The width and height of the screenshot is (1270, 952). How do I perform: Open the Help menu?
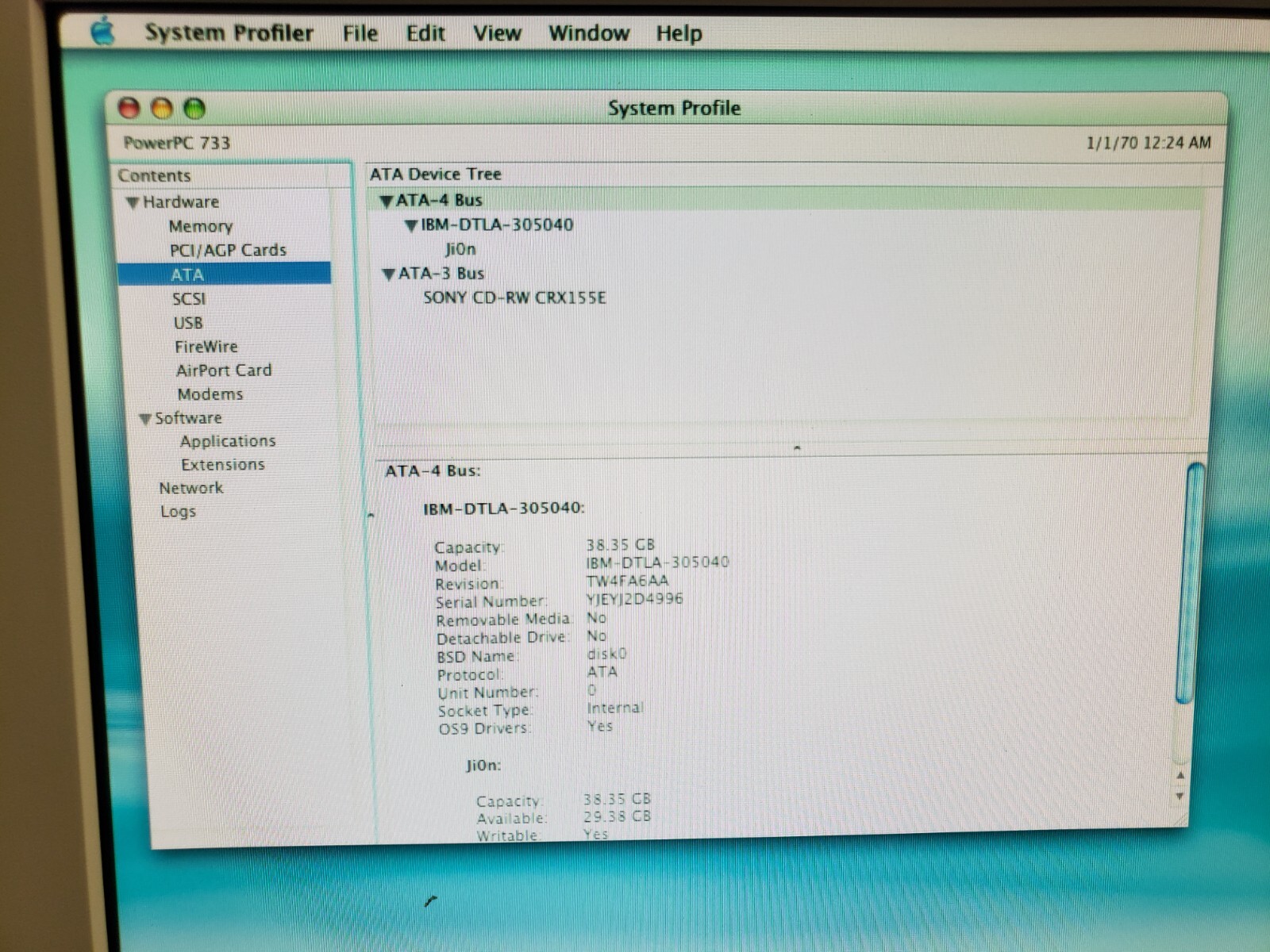click(679, 33)
